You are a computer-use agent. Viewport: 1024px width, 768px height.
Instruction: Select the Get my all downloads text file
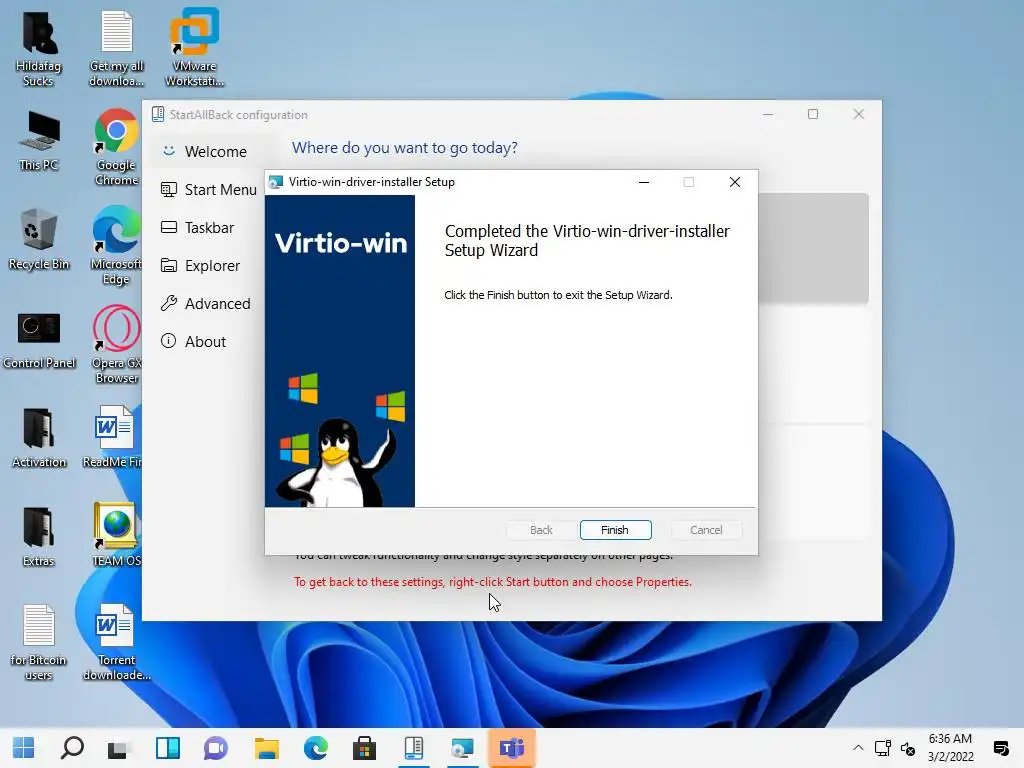(116, 50)
